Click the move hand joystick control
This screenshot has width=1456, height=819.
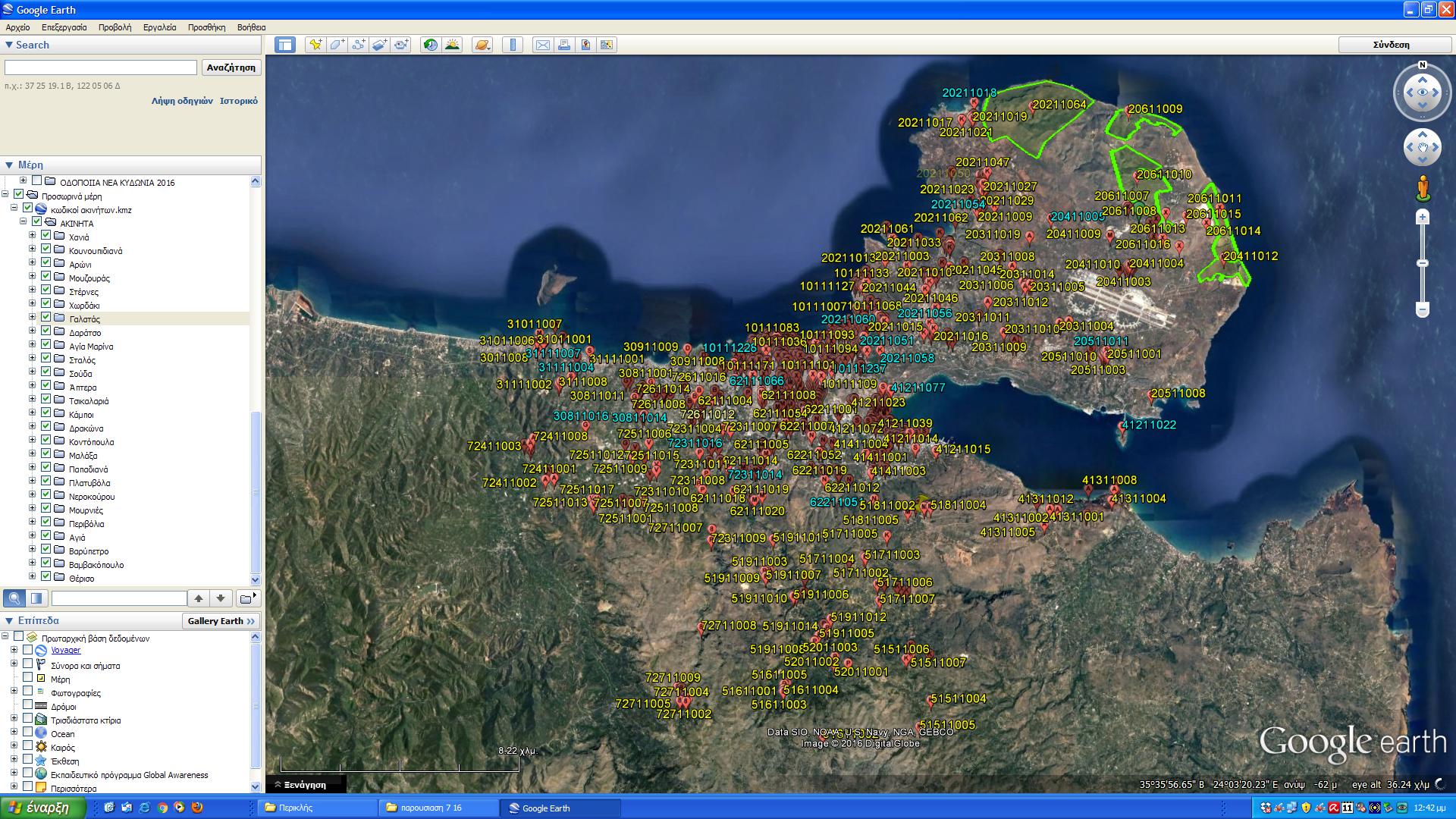(1423, 147)
